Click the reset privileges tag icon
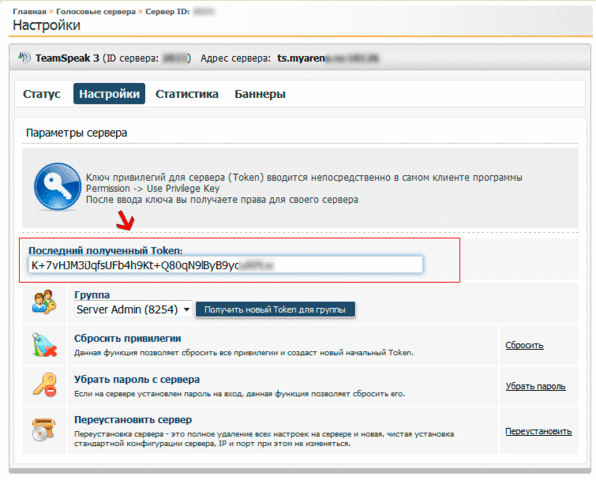This screenshot has height=480, width=596. tap(44, 345)
